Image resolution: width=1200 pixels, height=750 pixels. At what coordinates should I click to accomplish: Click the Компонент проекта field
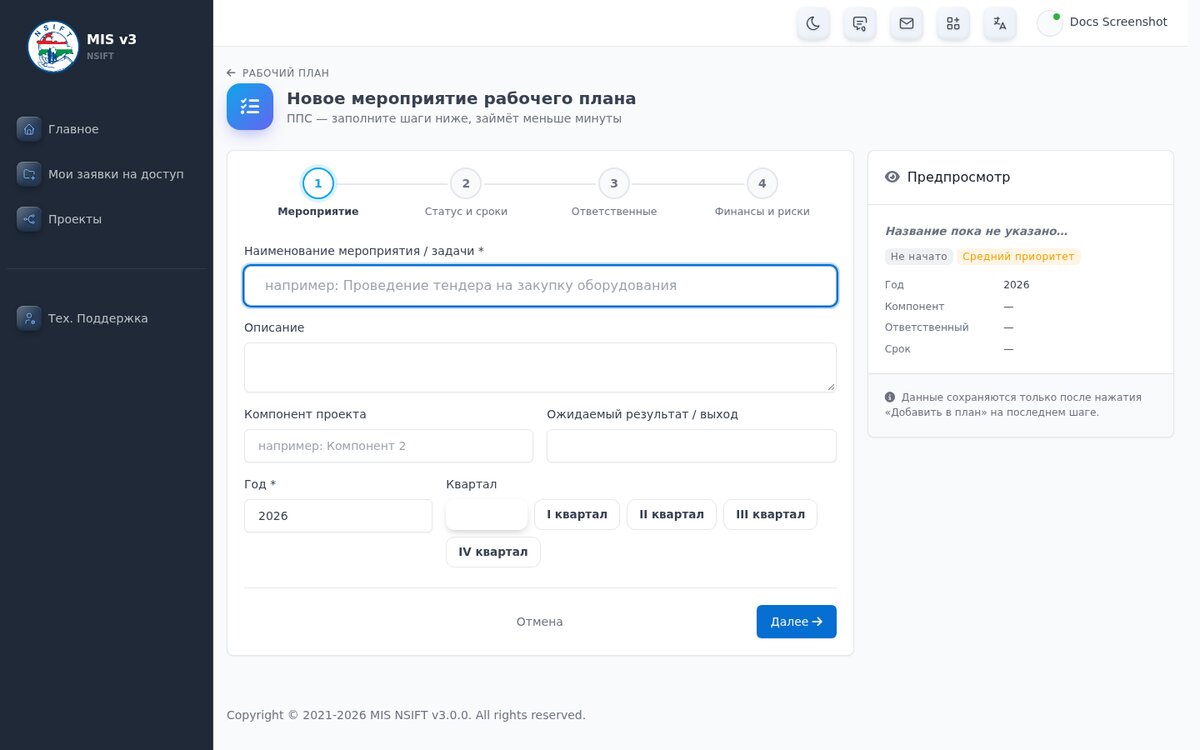pos(389,446)
